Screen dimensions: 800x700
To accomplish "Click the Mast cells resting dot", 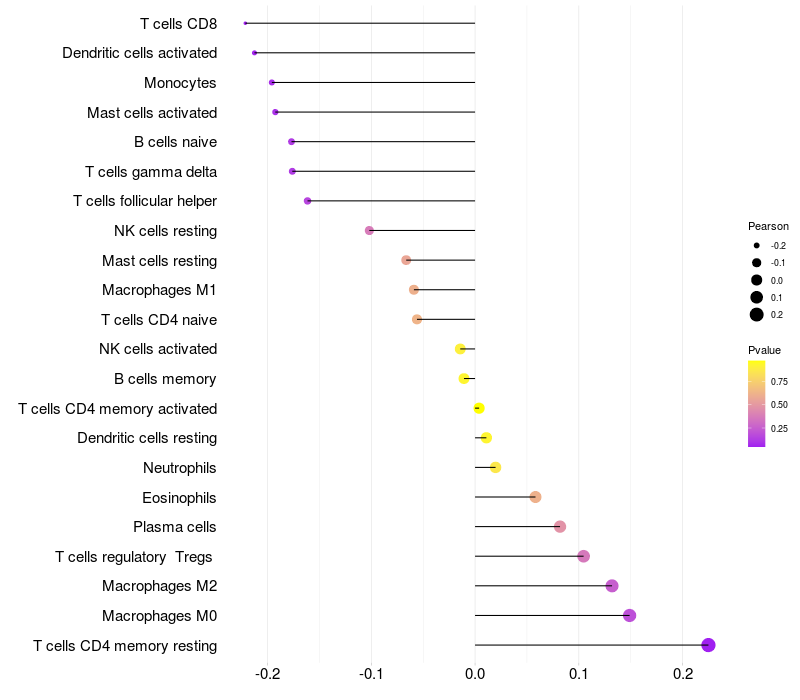I will point(406,260).
